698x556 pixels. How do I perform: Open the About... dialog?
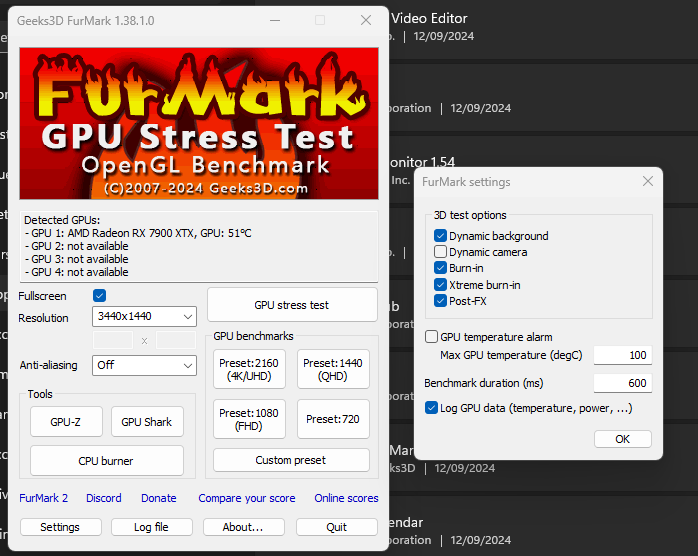pos(244,527)
